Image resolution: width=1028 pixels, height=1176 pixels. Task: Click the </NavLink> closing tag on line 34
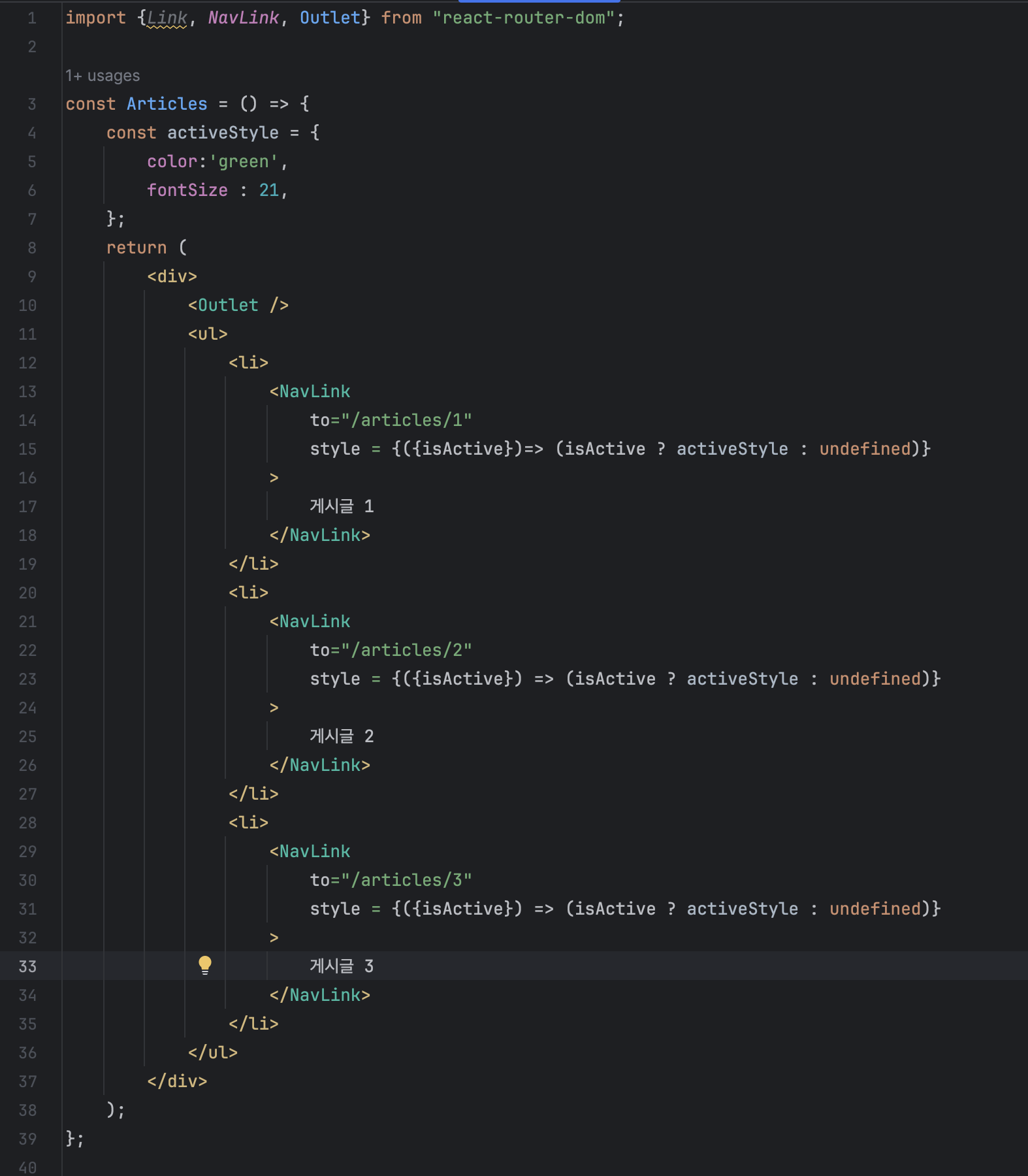click(320, 995)
